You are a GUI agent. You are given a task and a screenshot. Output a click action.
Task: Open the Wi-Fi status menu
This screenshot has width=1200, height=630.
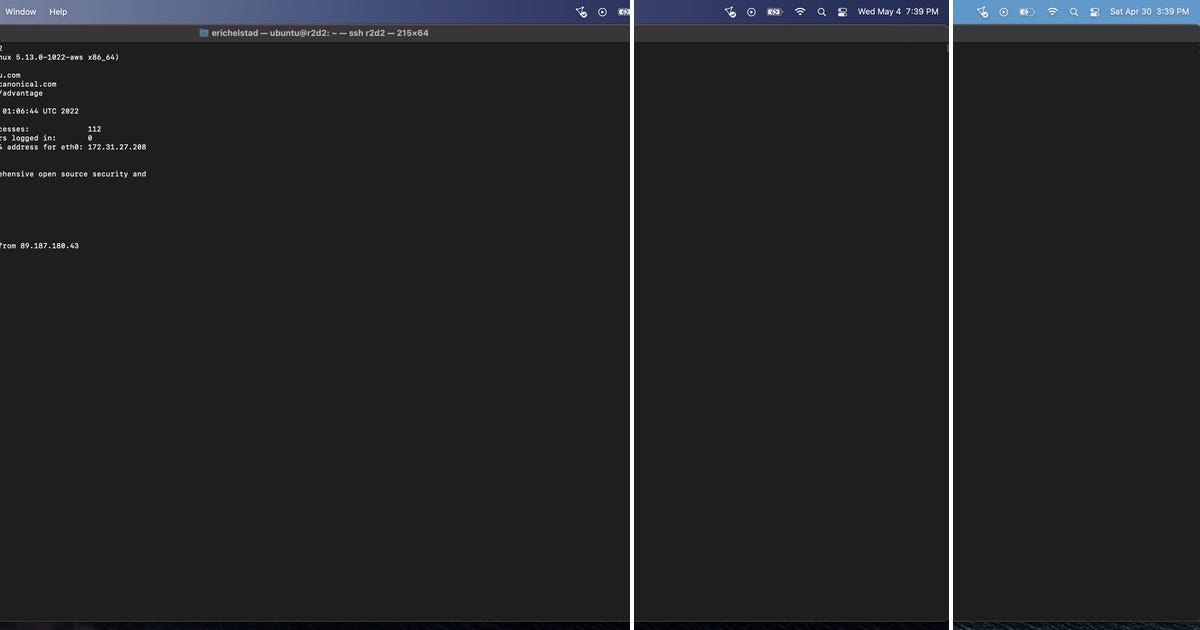pyautogui.click(x=799, y=11)
